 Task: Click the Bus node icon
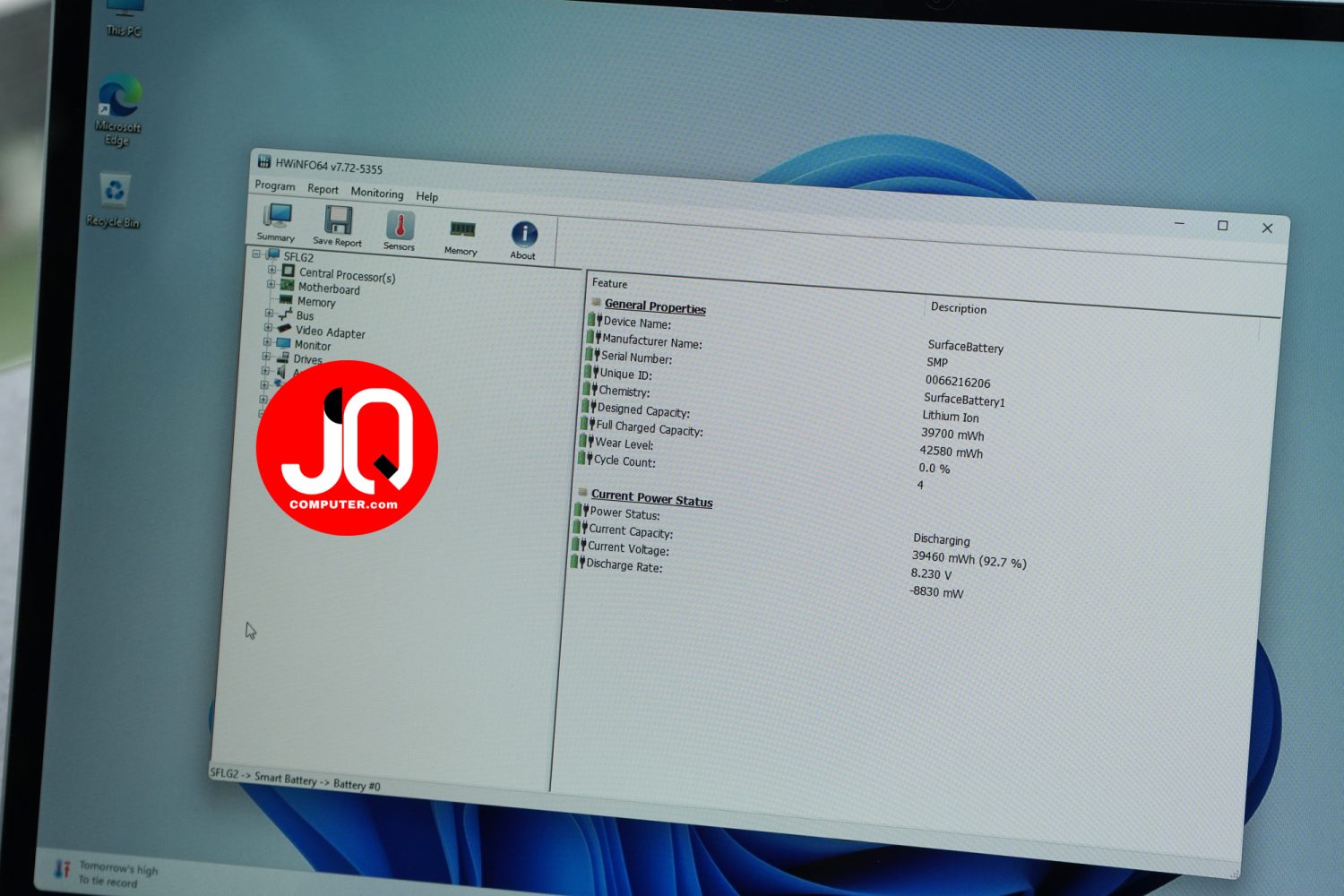click(285, 314)
